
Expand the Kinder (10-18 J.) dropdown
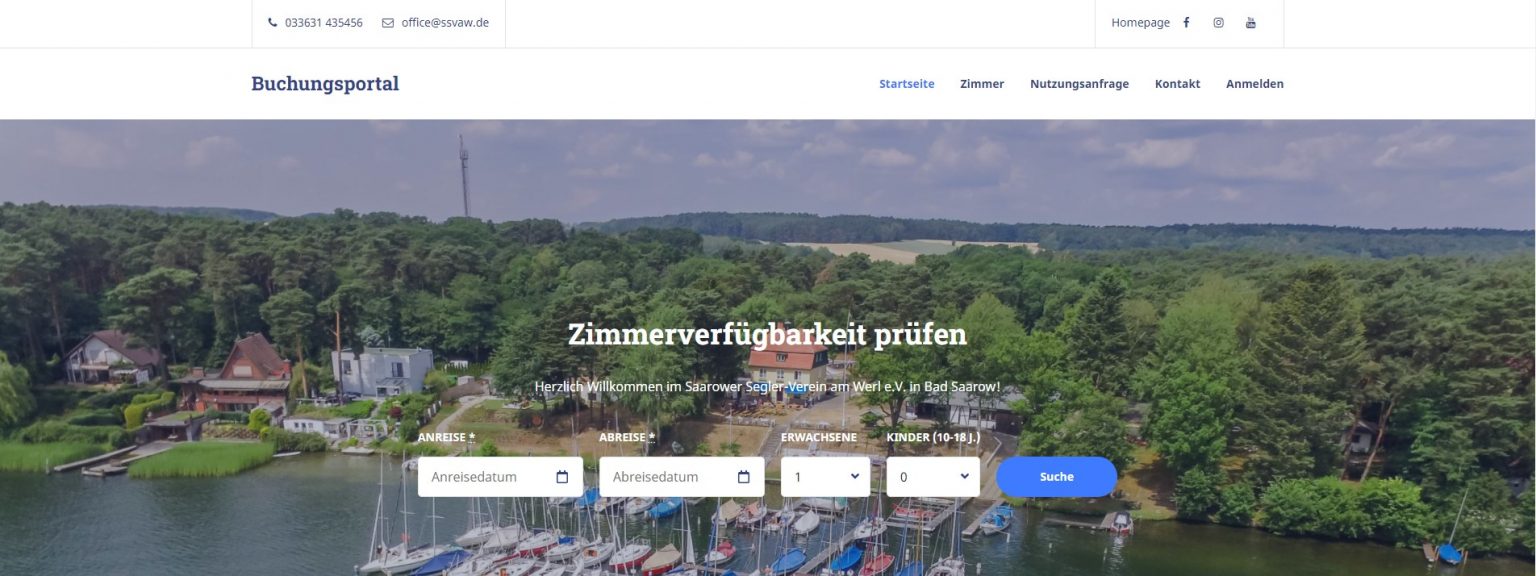tap(933, 477)
